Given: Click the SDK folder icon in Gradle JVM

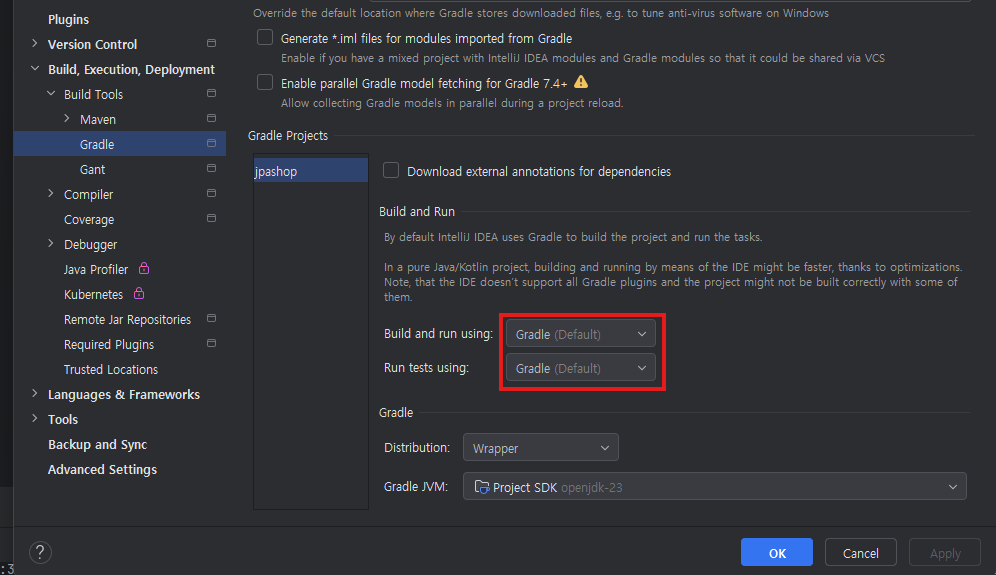Looking at the screenshot, I should (481, 487).
